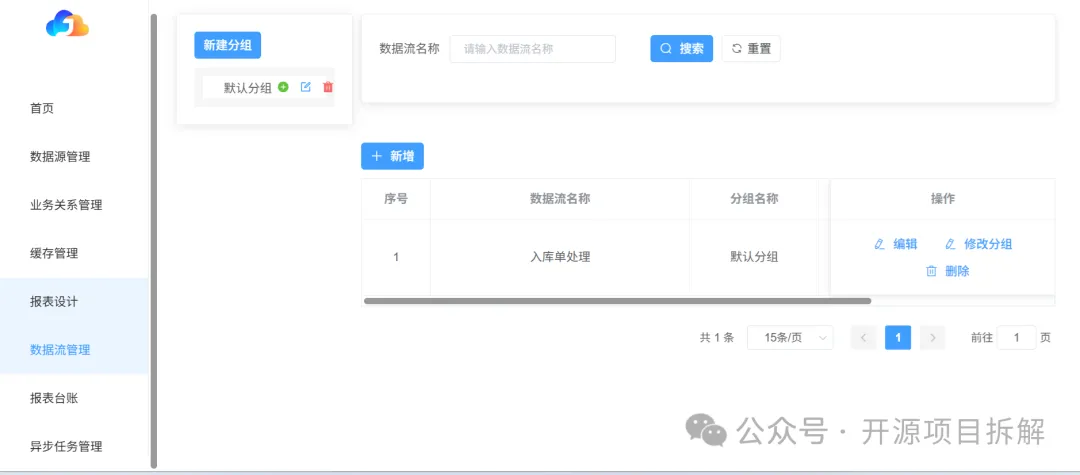Select the 默认分组 tree node

tap(248, 87)
